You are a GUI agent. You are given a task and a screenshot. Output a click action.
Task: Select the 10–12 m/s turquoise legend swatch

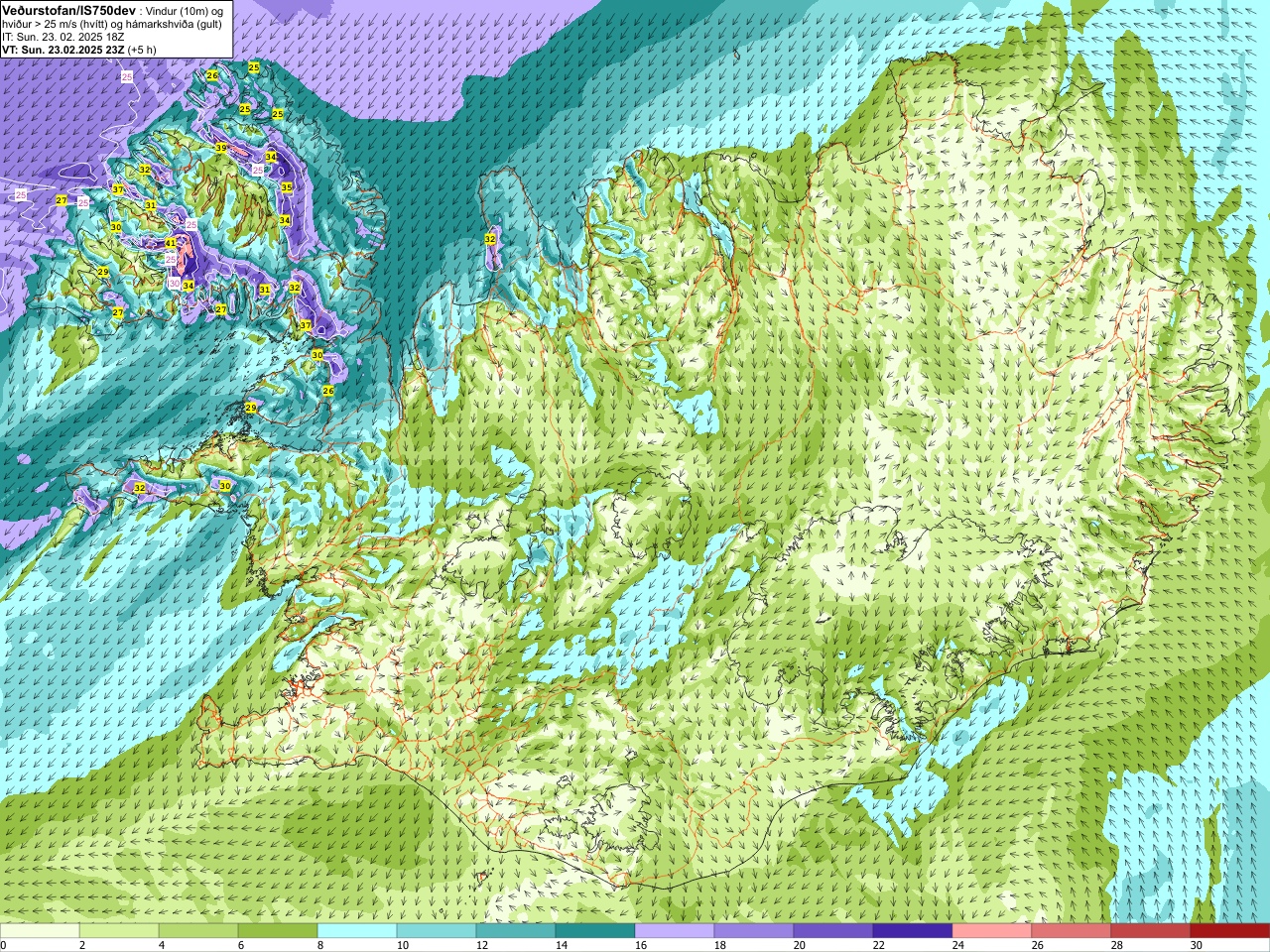pos(437,931)
